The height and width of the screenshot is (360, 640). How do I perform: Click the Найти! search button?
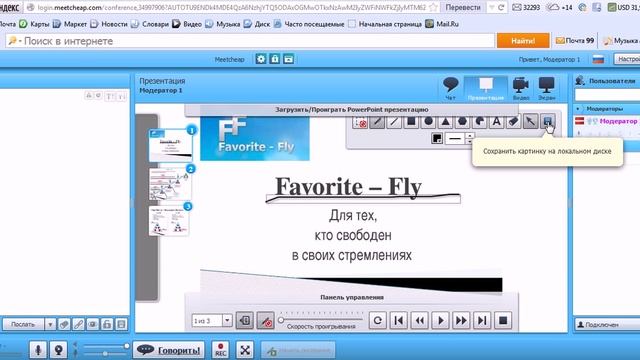coord(523,41)
